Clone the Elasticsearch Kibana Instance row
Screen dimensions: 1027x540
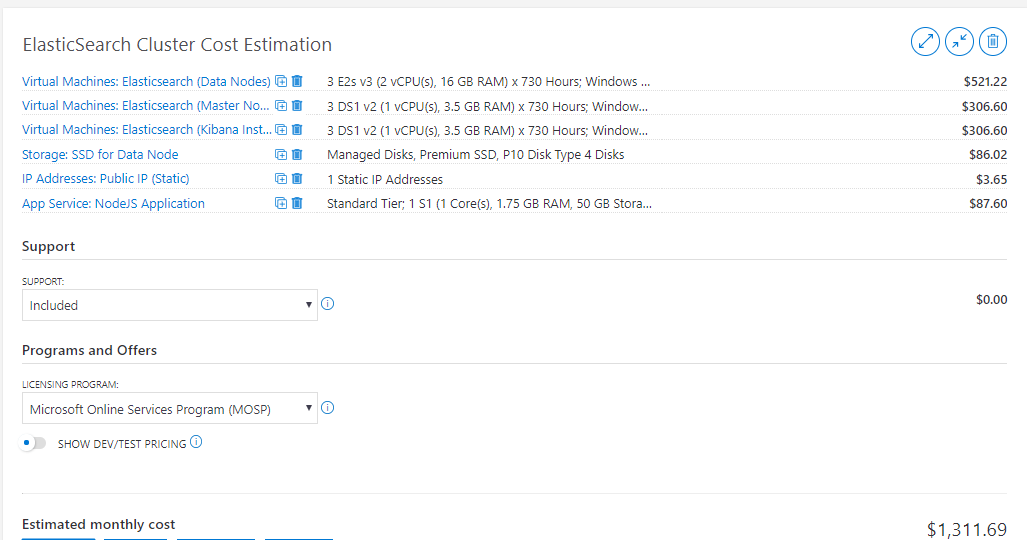point(281,130)
